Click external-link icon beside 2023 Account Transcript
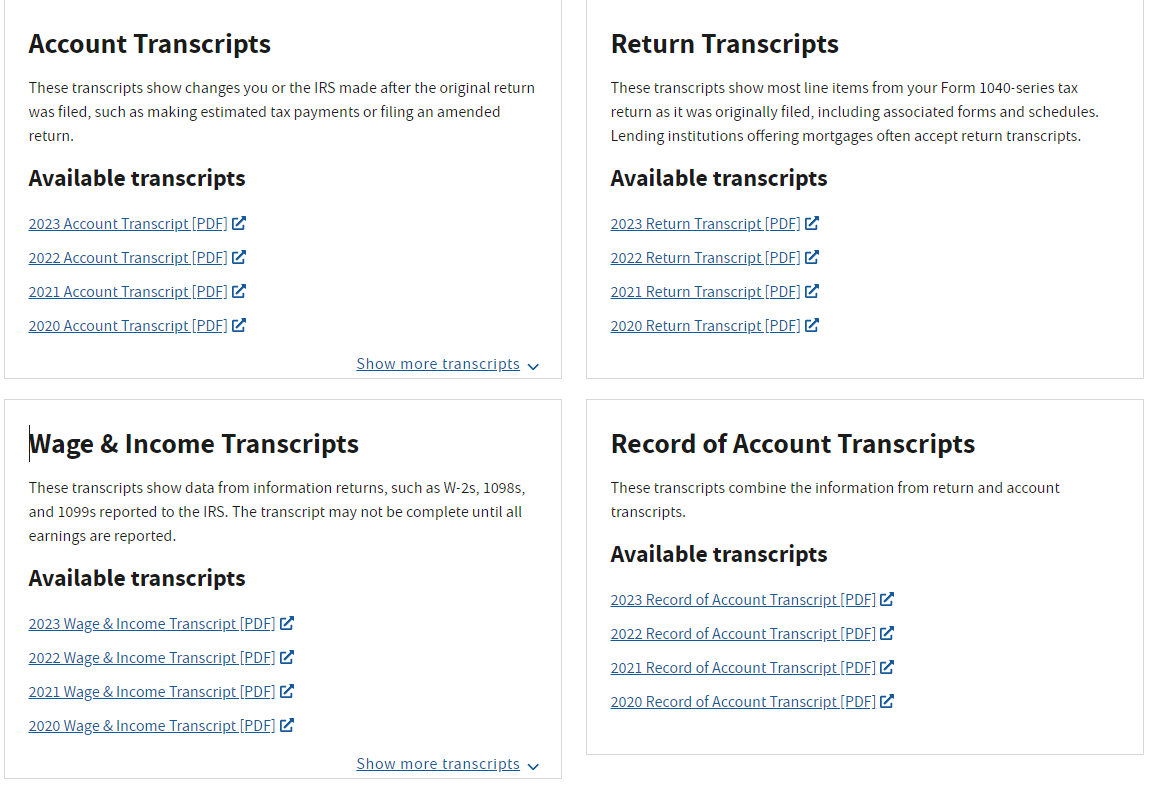Viewport: 1152px width, 785px height. point(239,223)
